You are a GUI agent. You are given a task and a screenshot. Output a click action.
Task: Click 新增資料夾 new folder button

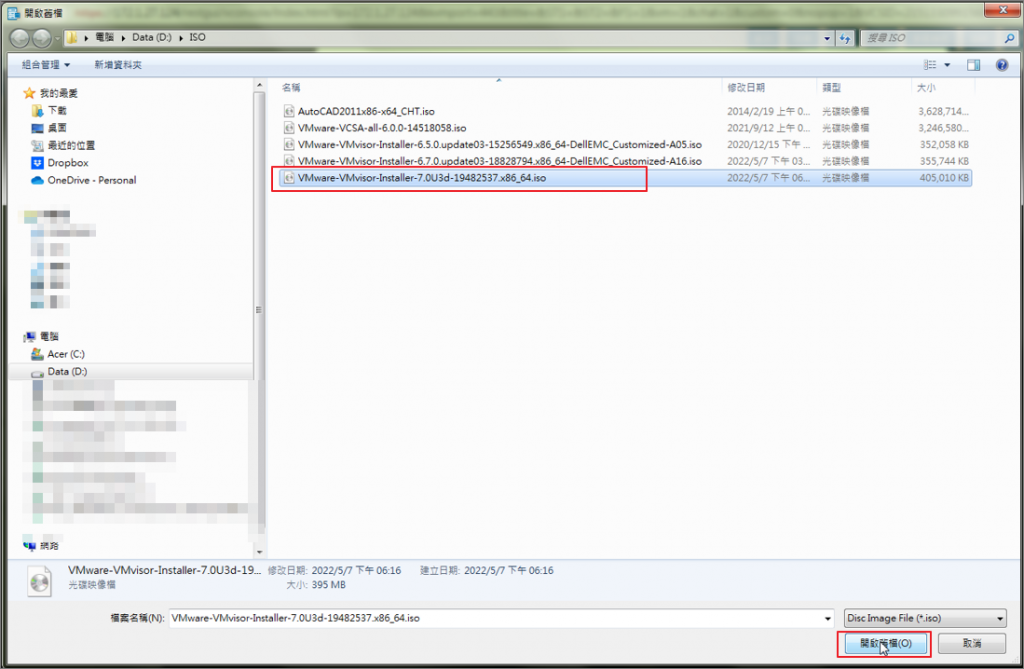118,65
